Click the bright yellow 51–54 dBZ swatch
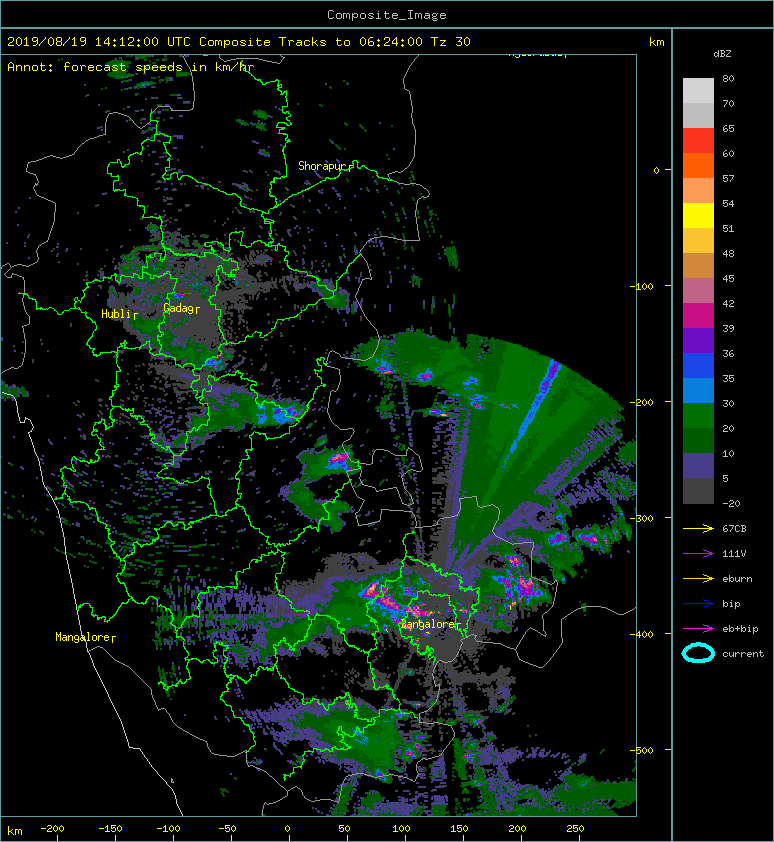The height and width of the screenshot is (842, 774). pyautogui.click(x=698, y=215)
